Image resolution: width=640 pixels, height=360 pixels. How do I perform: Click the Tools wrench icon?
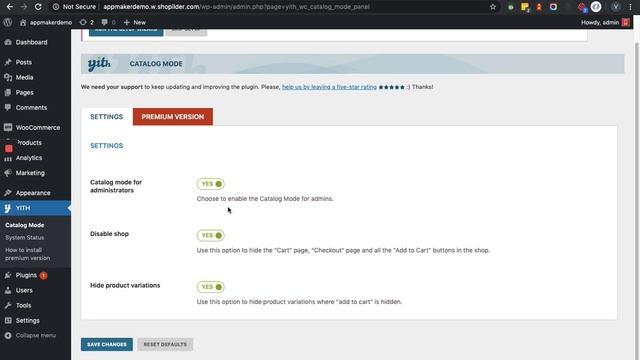(x=8, y=306)
